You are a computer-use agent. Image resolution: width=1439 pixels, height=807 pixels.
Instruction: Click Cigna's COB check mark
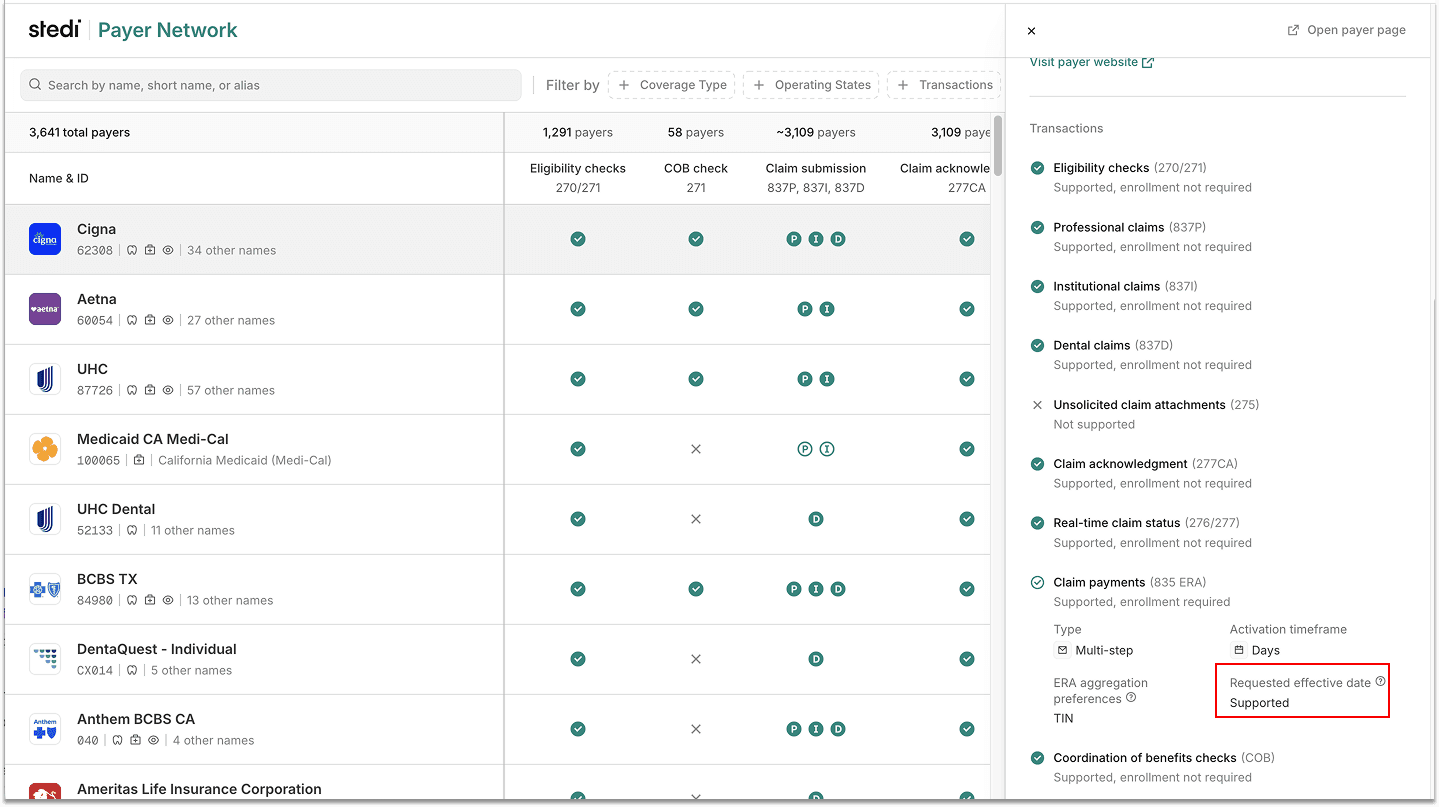[x=696, y=239]
